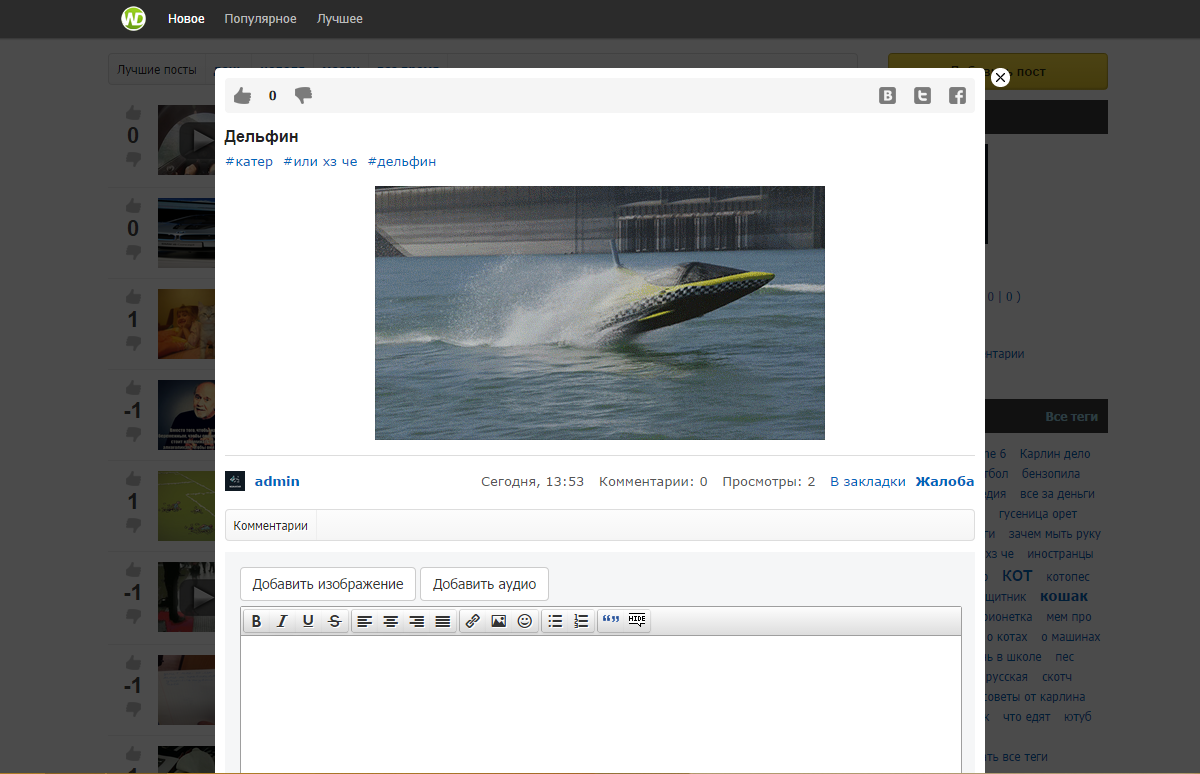The image size is (1200, 774).
Task: Insert hidden text with the HIDE icon
Action: pyautogui.click(x=637, y=621)
